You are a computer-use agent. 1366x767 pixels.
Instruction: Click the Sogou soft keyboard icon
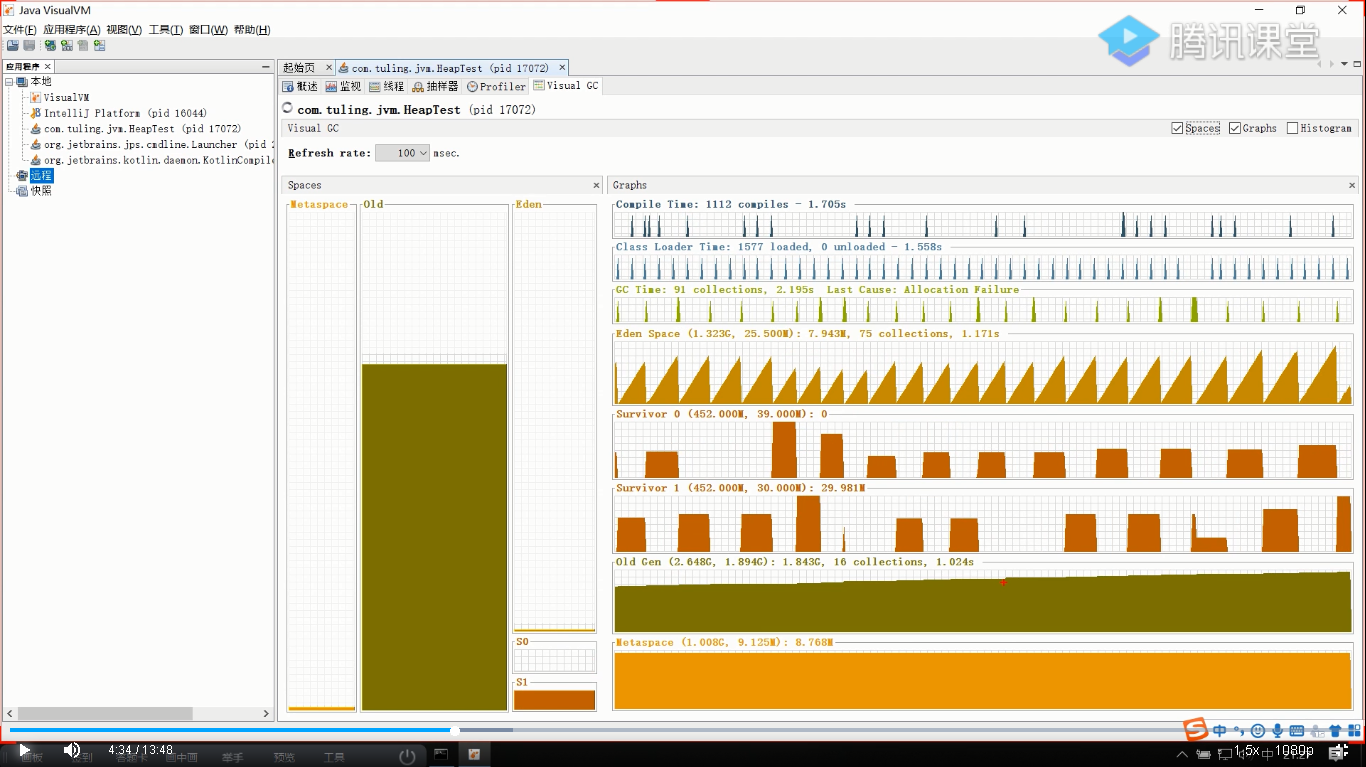click(1297, 730)
